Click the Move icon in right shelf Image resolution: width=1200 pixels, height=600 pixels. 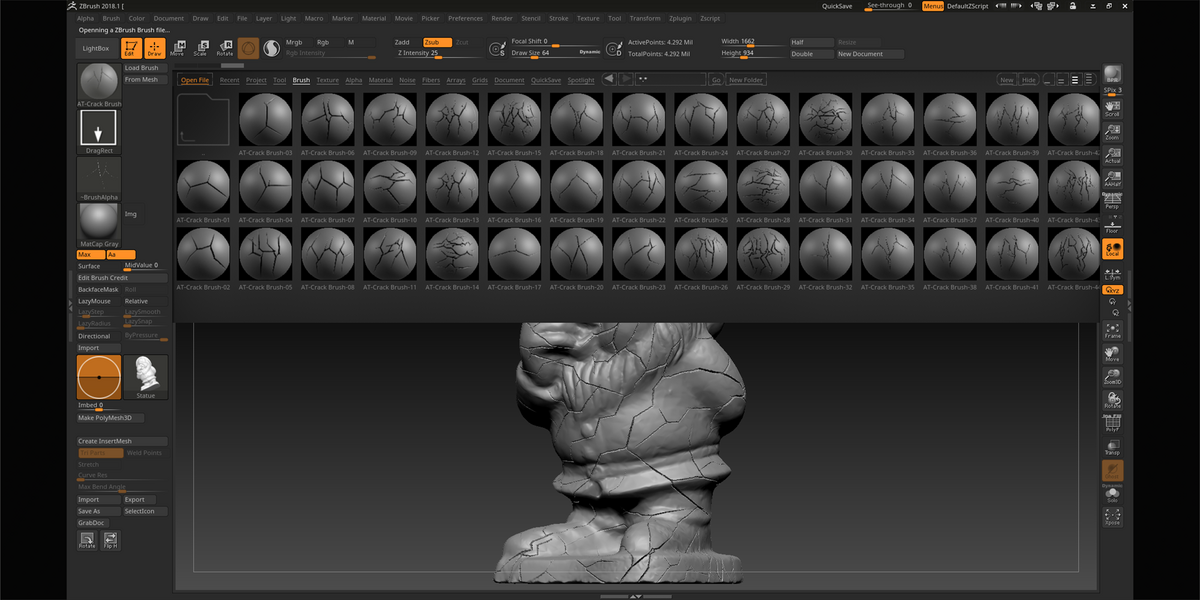pos(1112,353)
